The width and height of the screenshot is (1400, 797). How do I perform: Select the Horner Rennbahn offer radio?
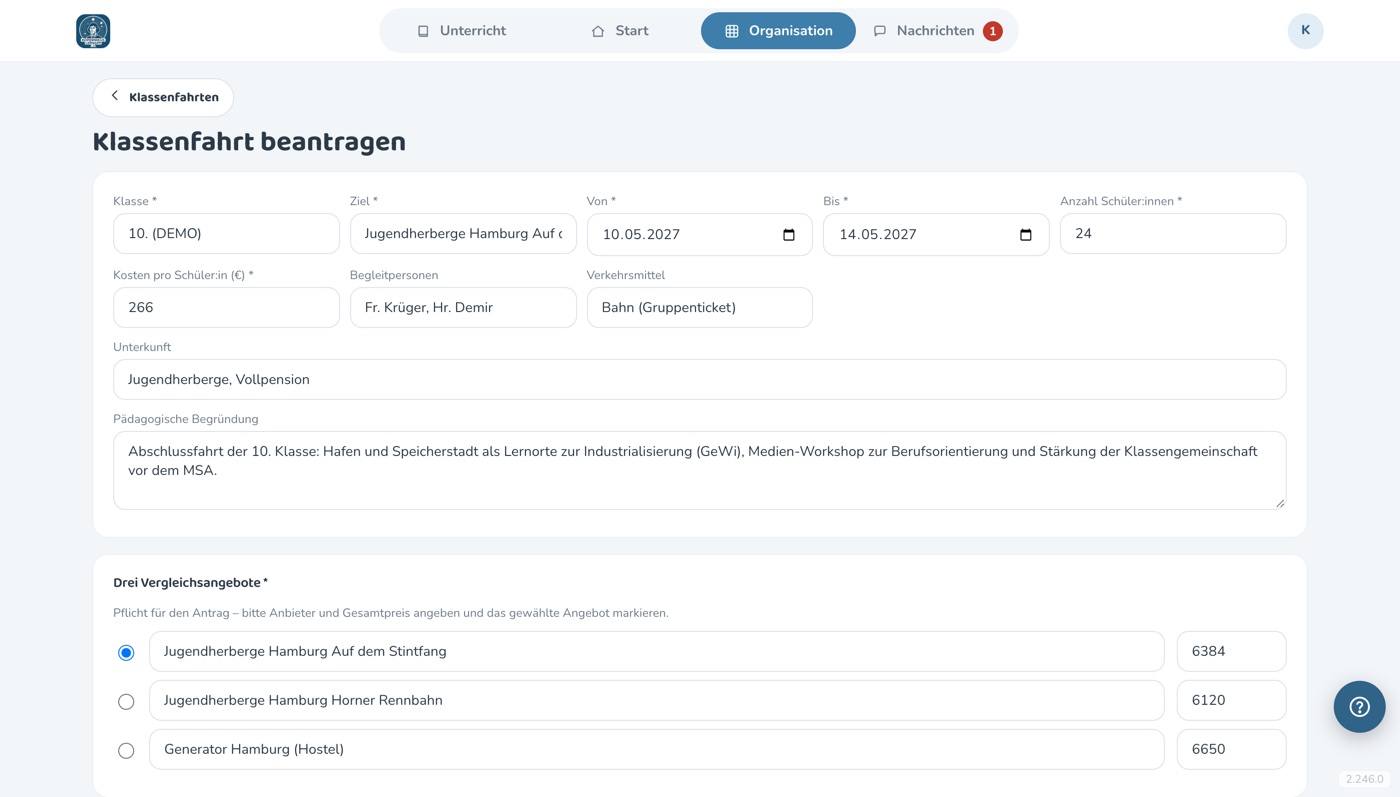pyautogui.click(x=126, y=701)
